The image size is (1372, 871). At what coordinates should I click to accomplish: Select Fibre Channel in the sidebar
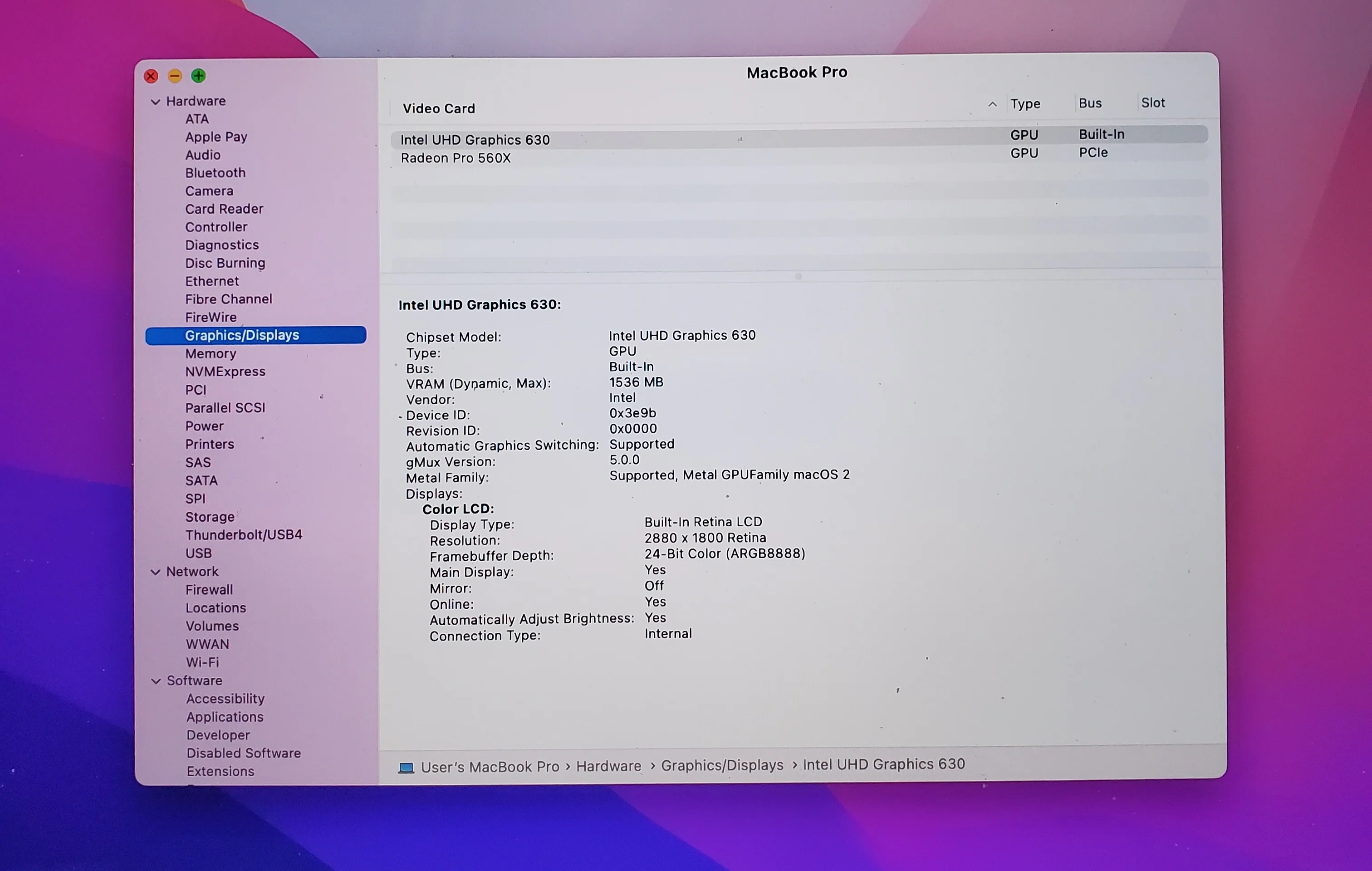coord(229,300)
